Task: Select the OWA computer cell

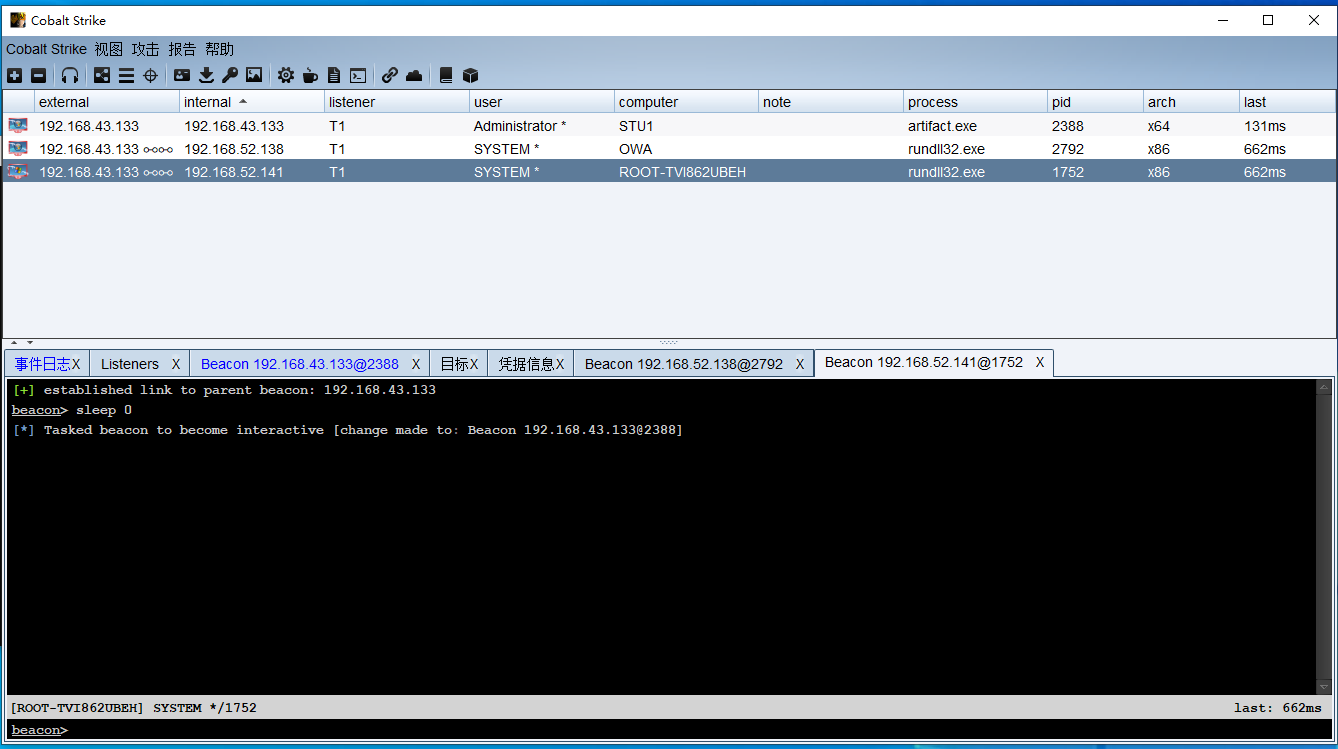Action: click(x=686, y=149)
